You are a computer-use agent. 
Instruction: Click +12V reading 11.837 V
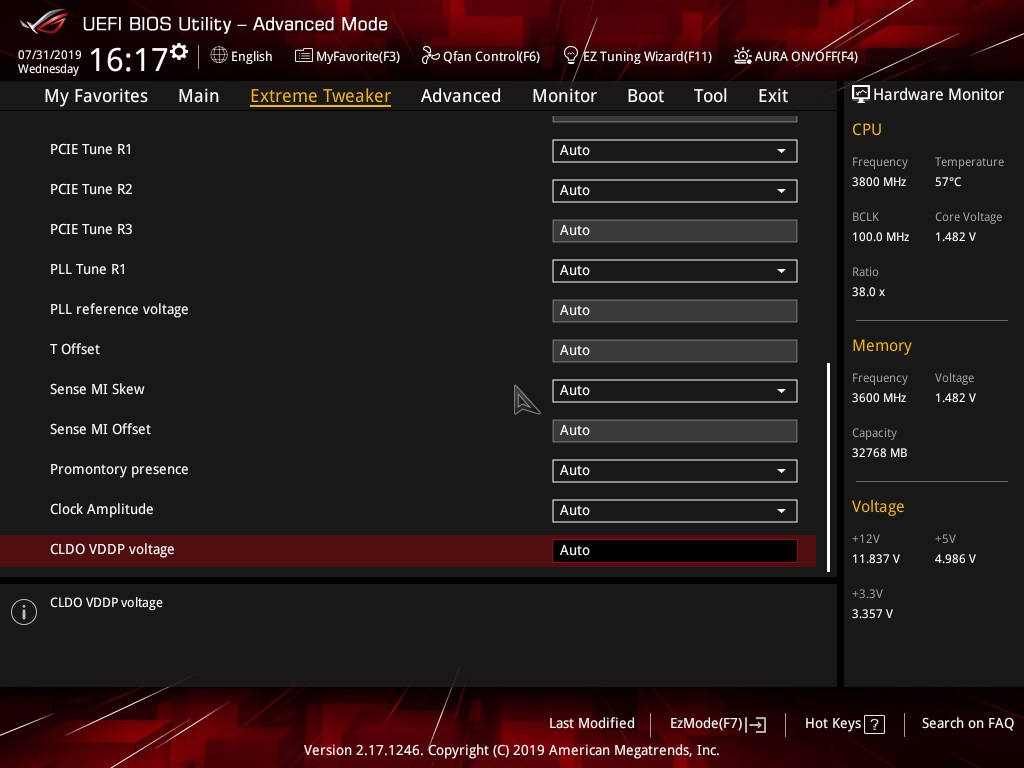[876, 558]
